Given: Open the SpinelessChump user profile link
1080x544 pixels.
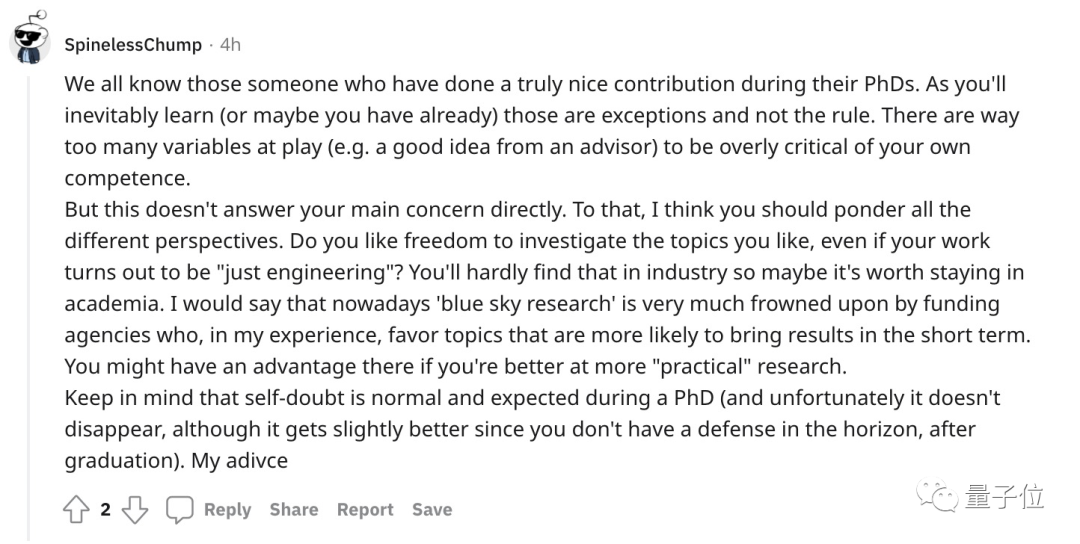Looking at the screenshot, I should (133, 45).
